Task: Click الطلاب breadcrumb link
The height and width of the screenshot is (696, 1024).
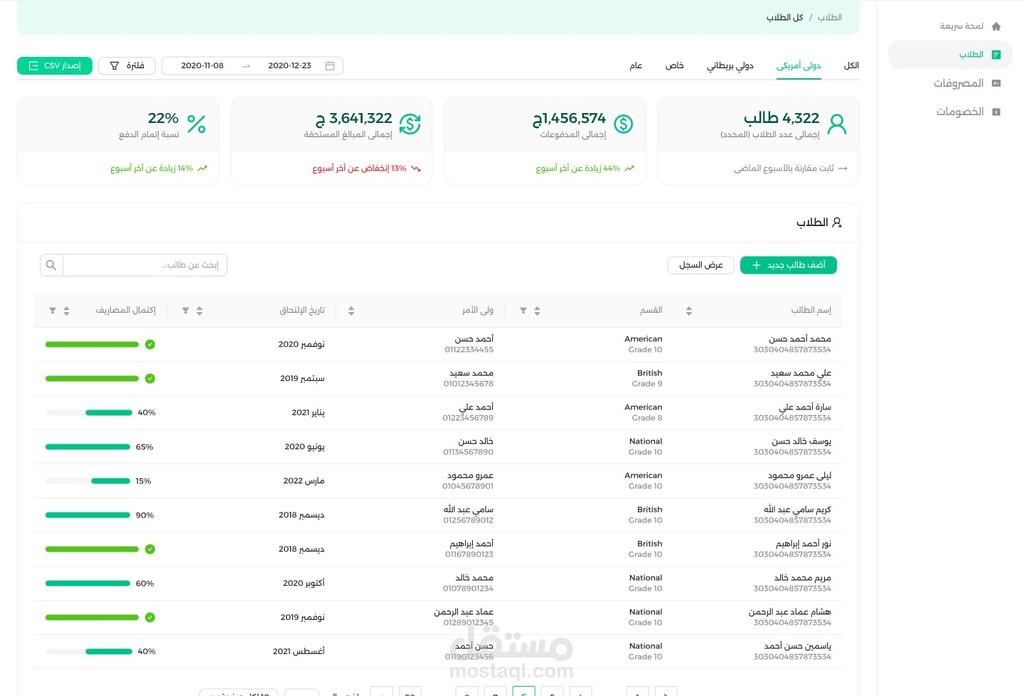Action: [829, 18]
